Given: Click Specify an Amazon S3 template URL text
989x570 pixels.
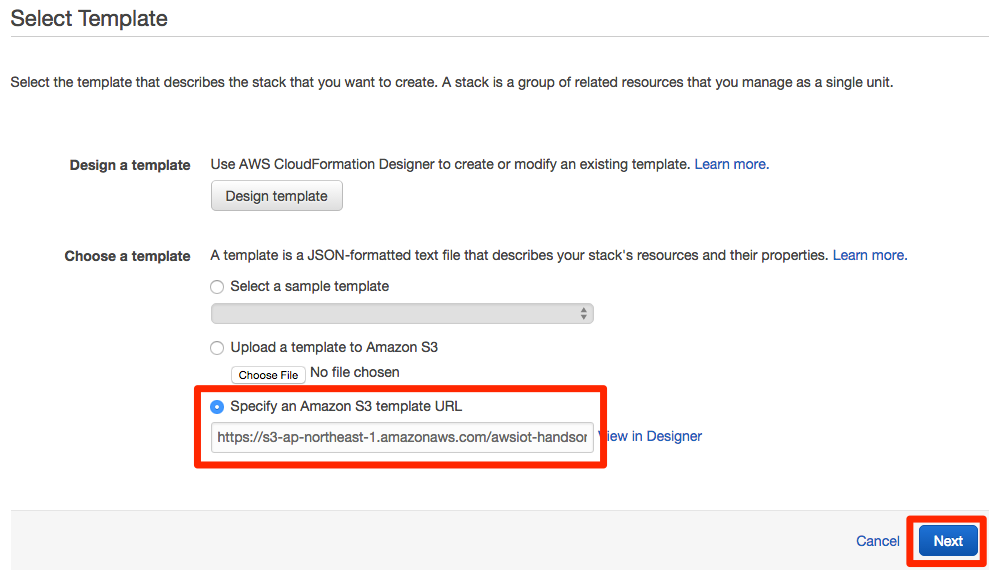Looking at the screenshot, I should pyautogui.click(x=346, y=406).
